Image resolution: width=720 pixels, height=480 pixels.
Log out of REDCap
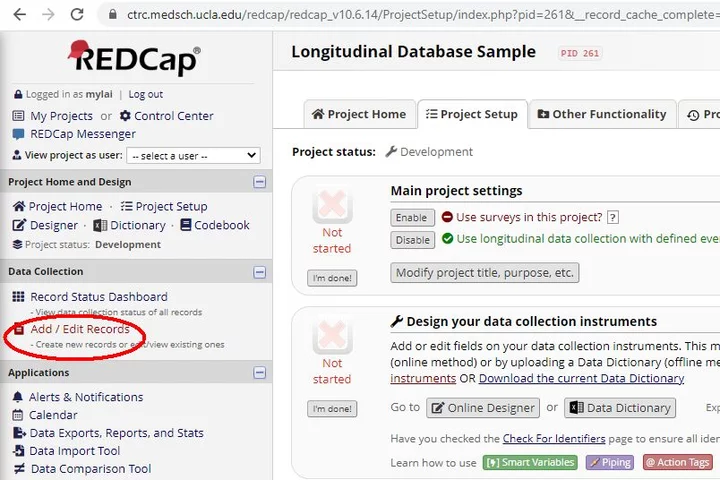146,94
